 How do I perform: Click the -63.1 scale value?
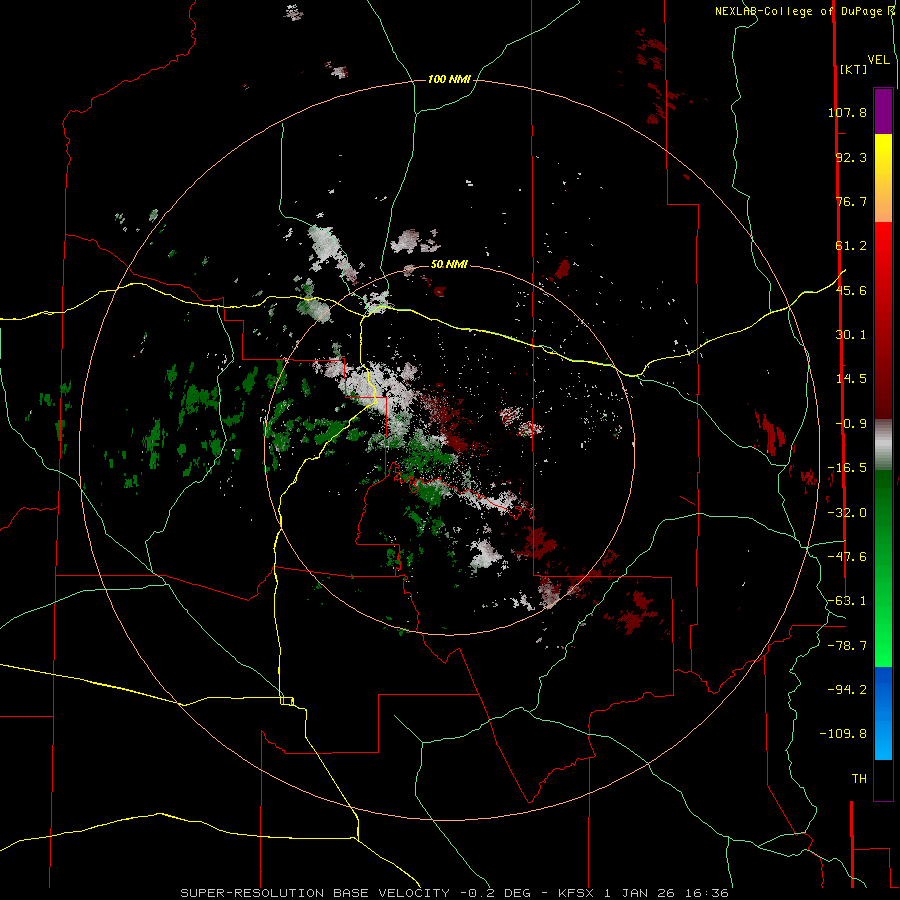(x=847, y=601)
